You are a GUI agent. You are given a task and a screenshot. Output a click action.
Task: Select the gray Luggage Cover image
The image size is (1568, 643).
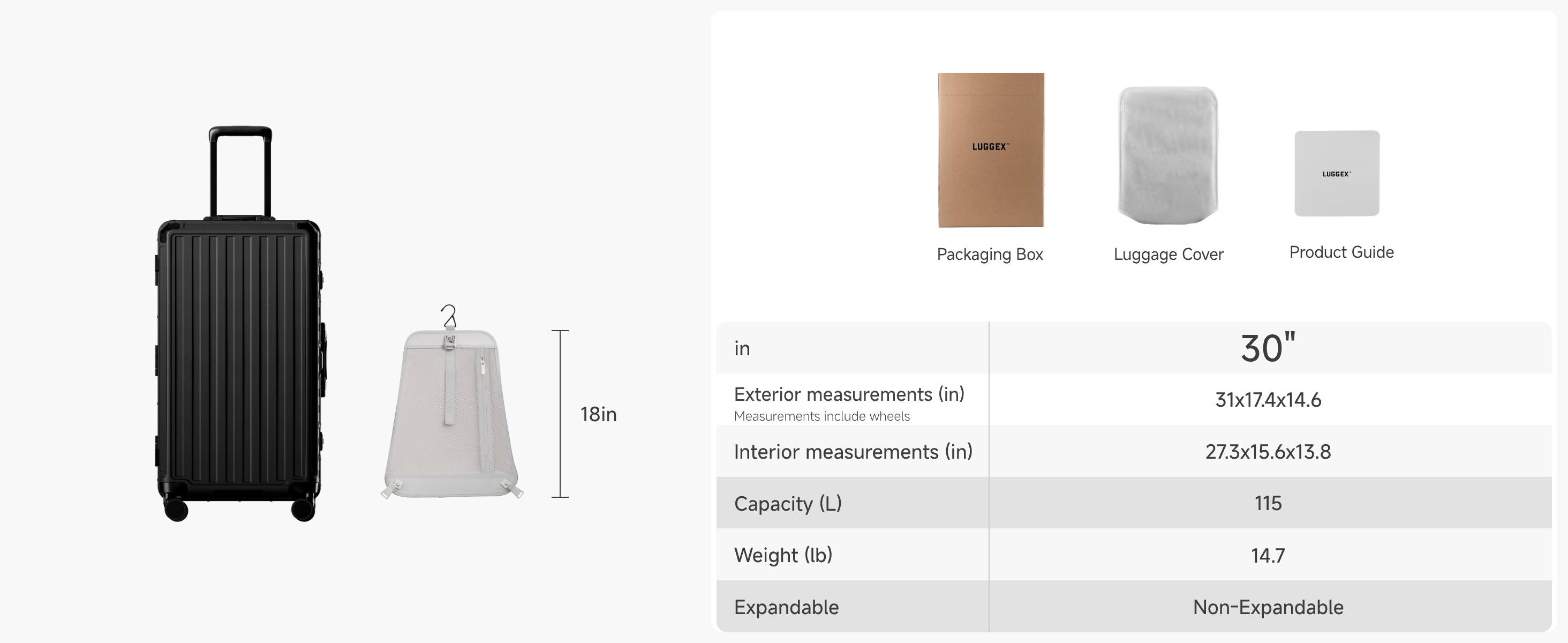click(x=1168, y=155)
